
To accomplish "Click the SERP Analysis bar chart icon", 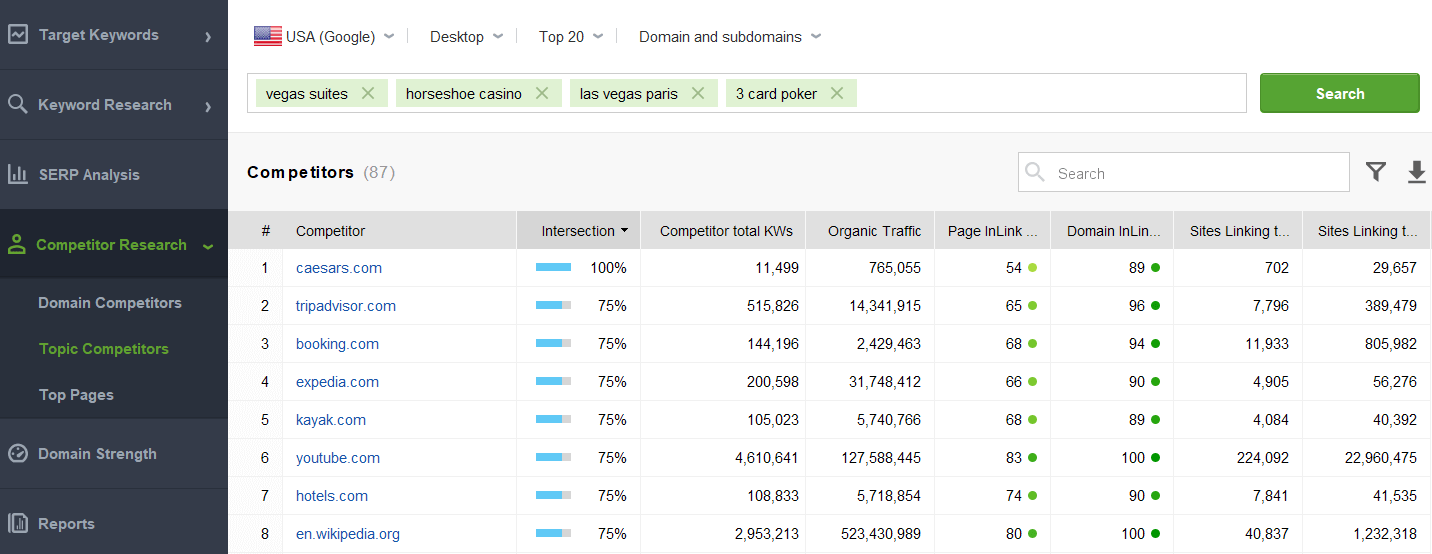I will [x=18, y=174].
